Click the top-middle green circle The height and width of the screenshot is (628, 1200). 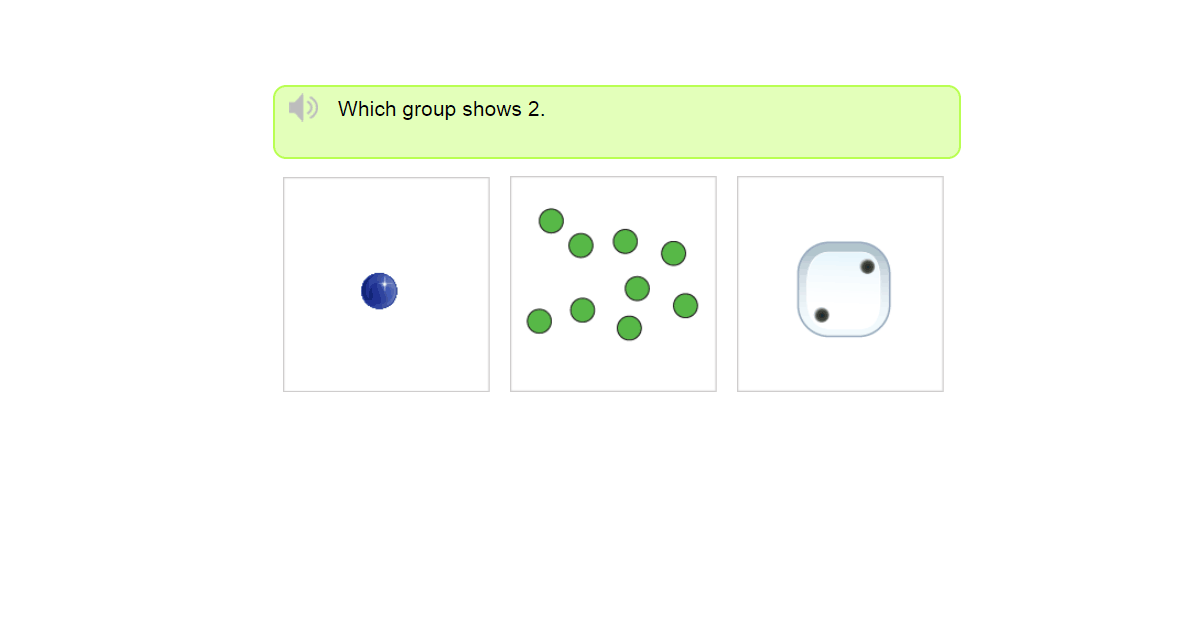[x=625, y=241]
